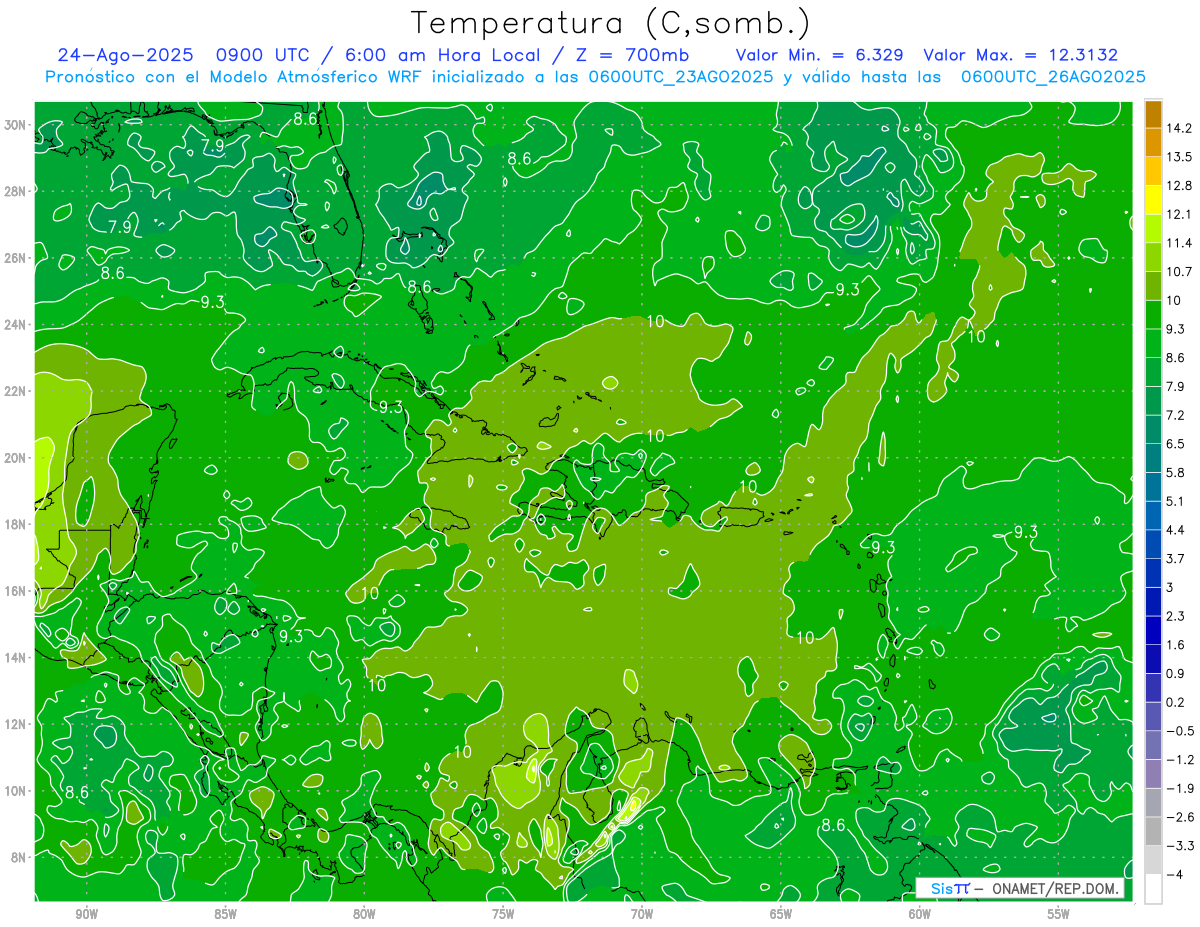This screenshot has height=927, width=1200.
Task: Click the 12.8 value on the color legend
Action: click(1179, 186)
